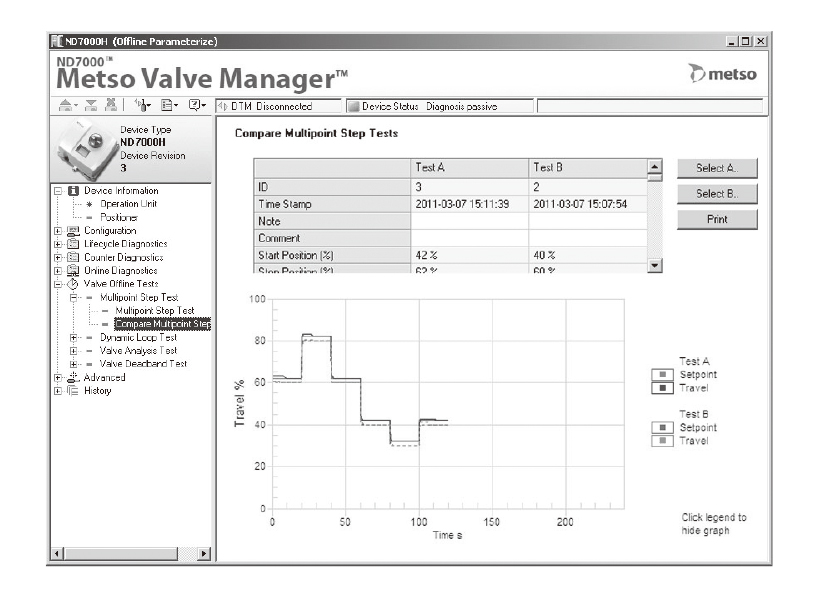The height and width of the screenshot is (600, 820).
Task: Expand the History tree node
Action: 58,391
